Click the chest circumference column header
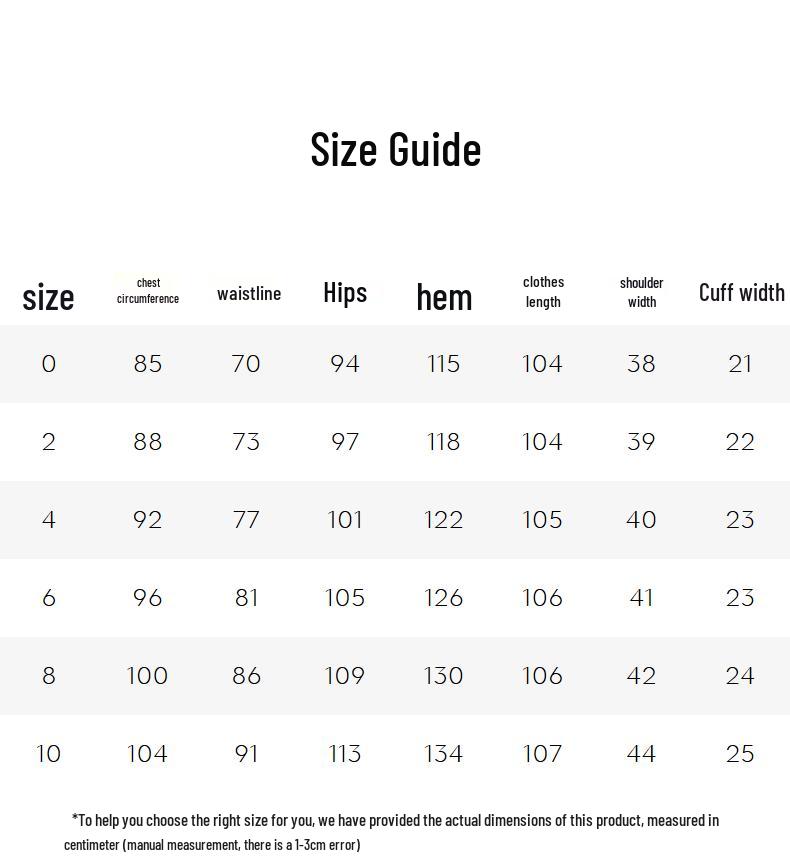The height and width of the screenshot is (856, 790). 148,291
